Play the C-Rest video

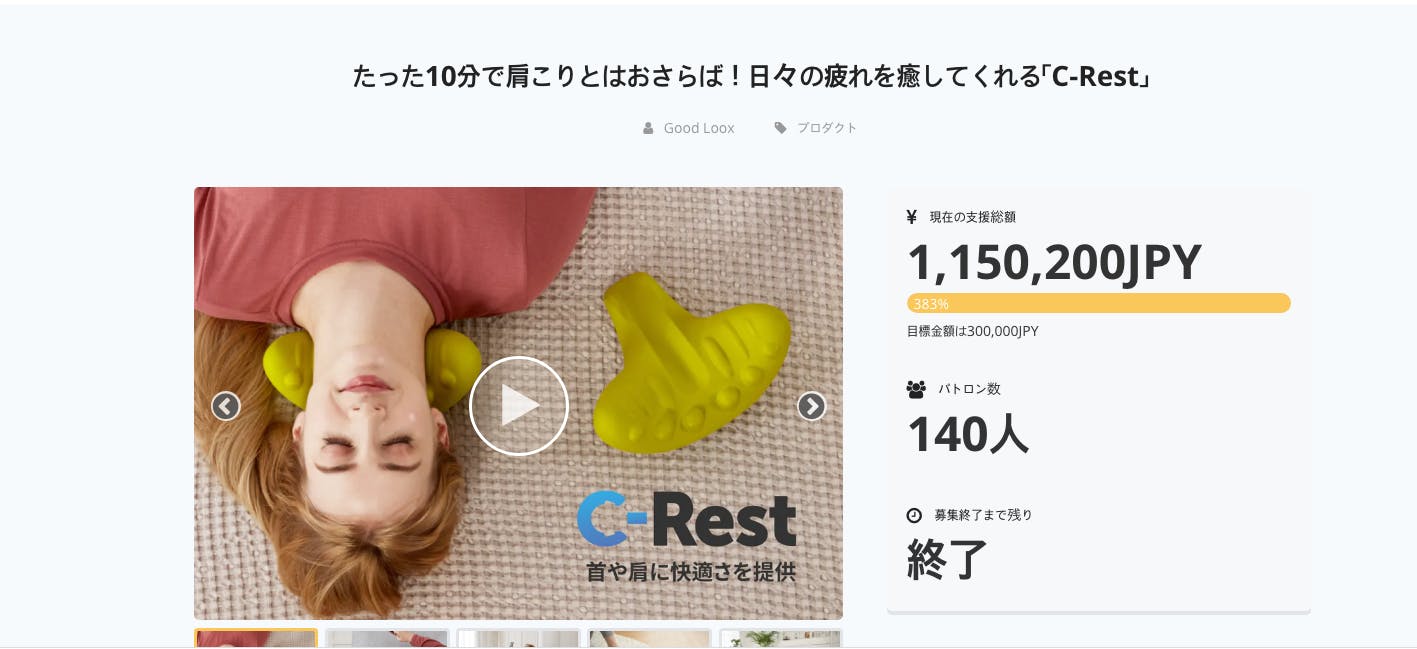point(518,406)
